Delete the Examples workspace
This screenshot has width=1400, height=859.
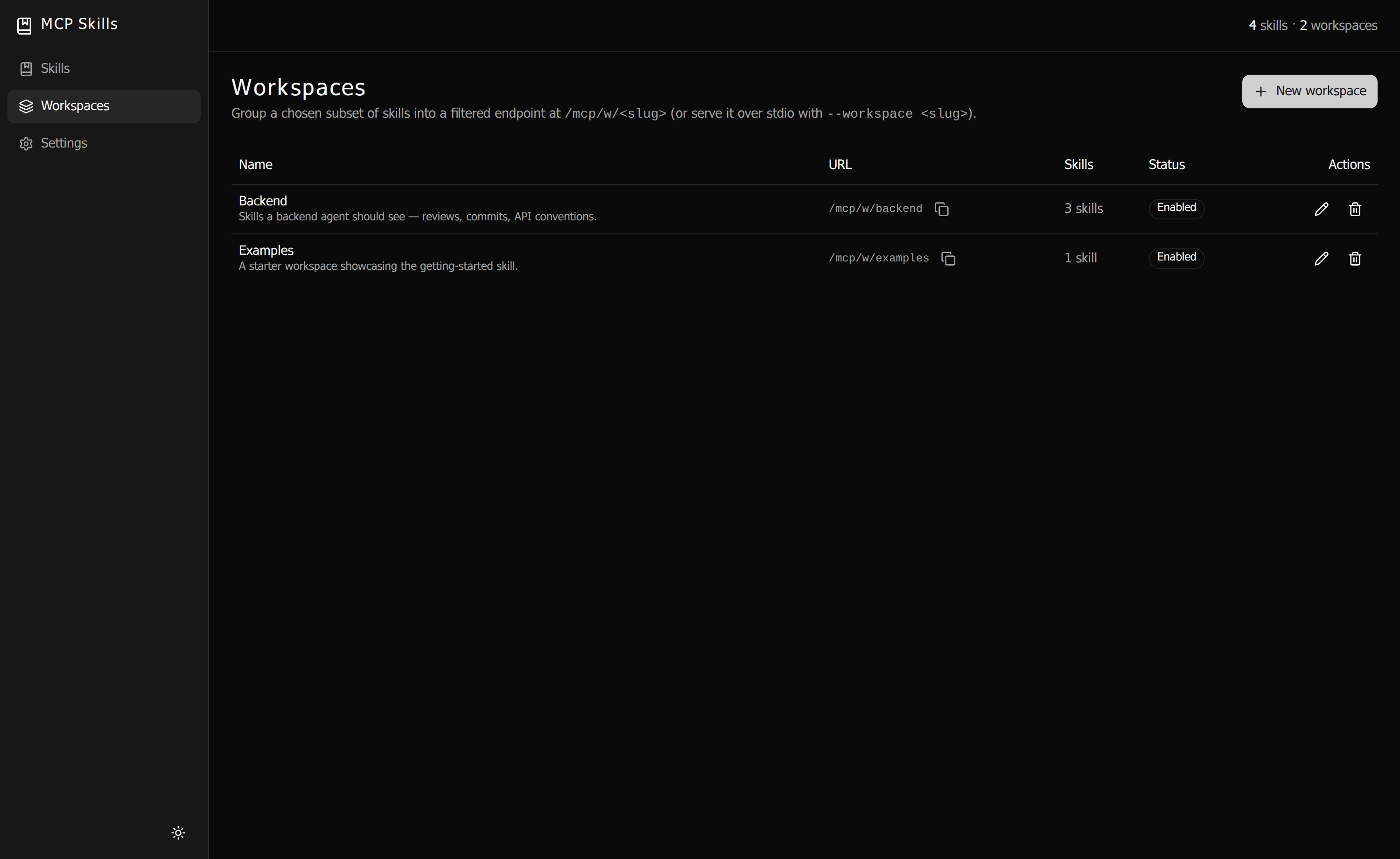click(1355, 259)
